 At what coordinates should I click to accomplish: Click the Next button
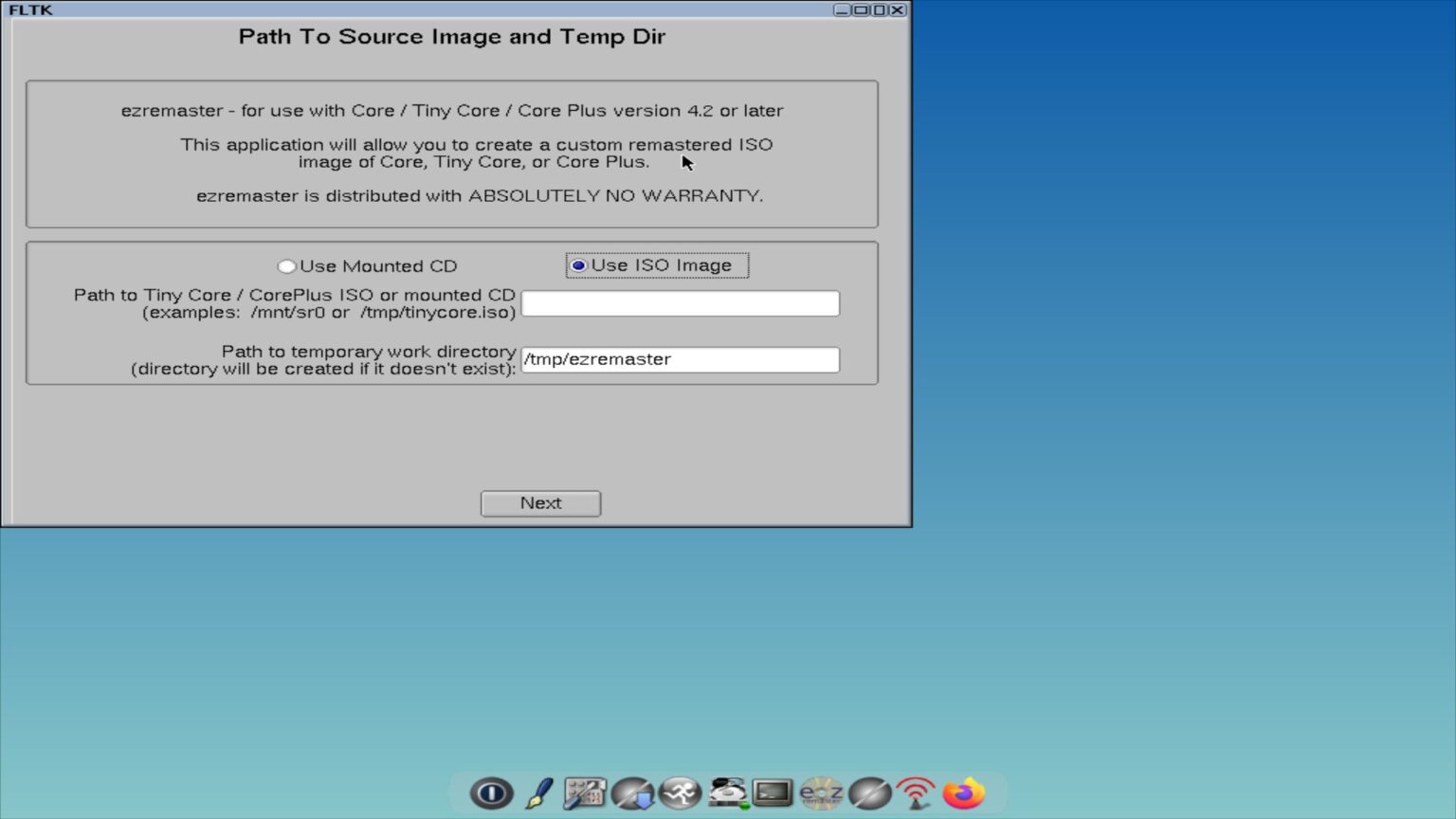539,502
